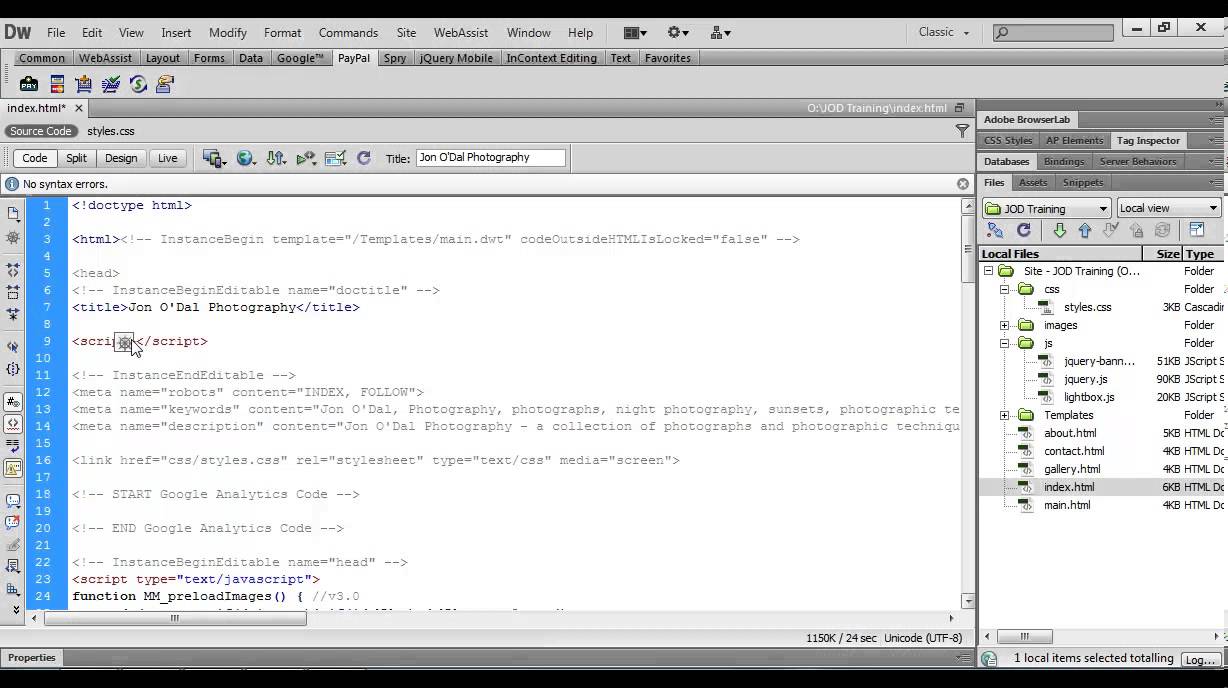Open the Server Behaviors tab
Viewport: 1228px width, 688px height.
[1138, 161]
